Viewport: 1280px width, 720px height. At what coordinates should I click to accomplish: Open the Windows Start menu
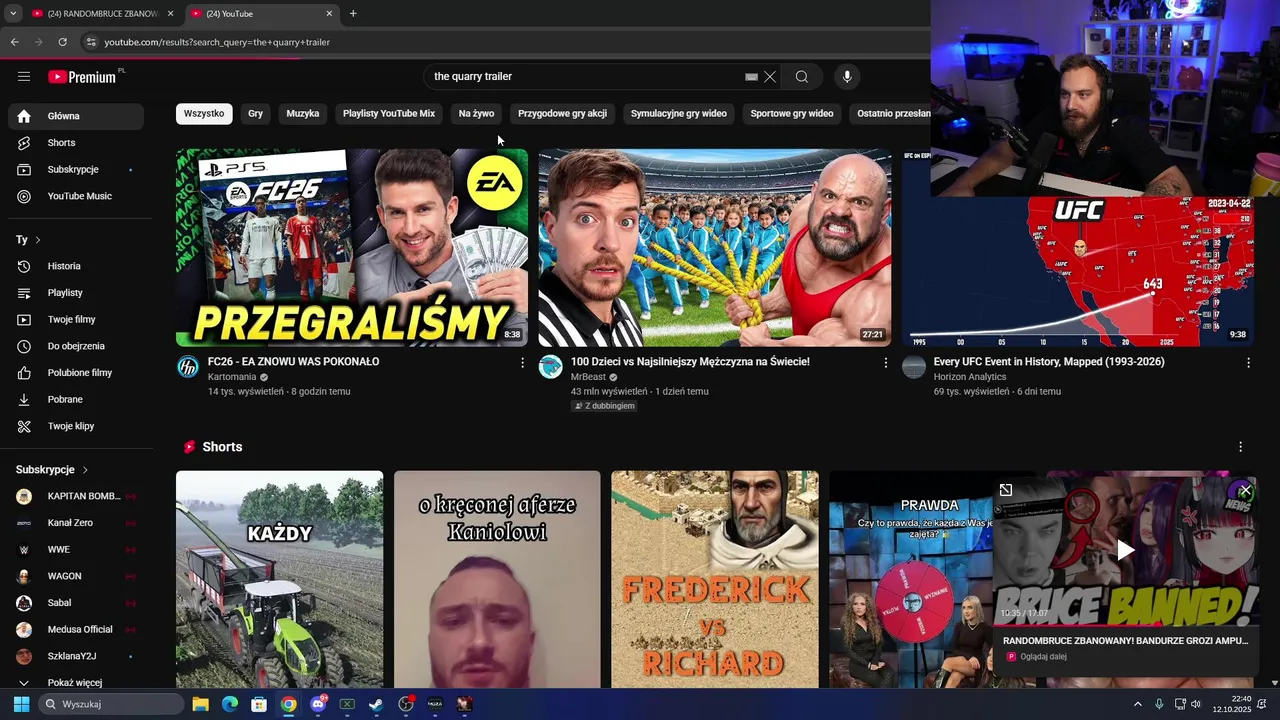point(21,704)
